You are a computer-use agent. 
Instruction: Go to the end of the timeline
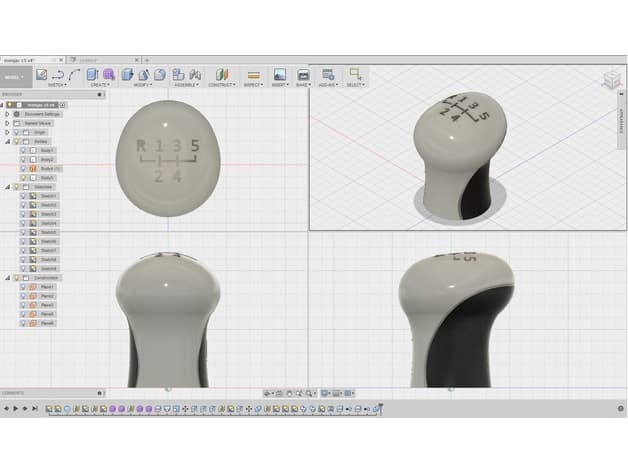pyautogui.click(x=35, y=408)
